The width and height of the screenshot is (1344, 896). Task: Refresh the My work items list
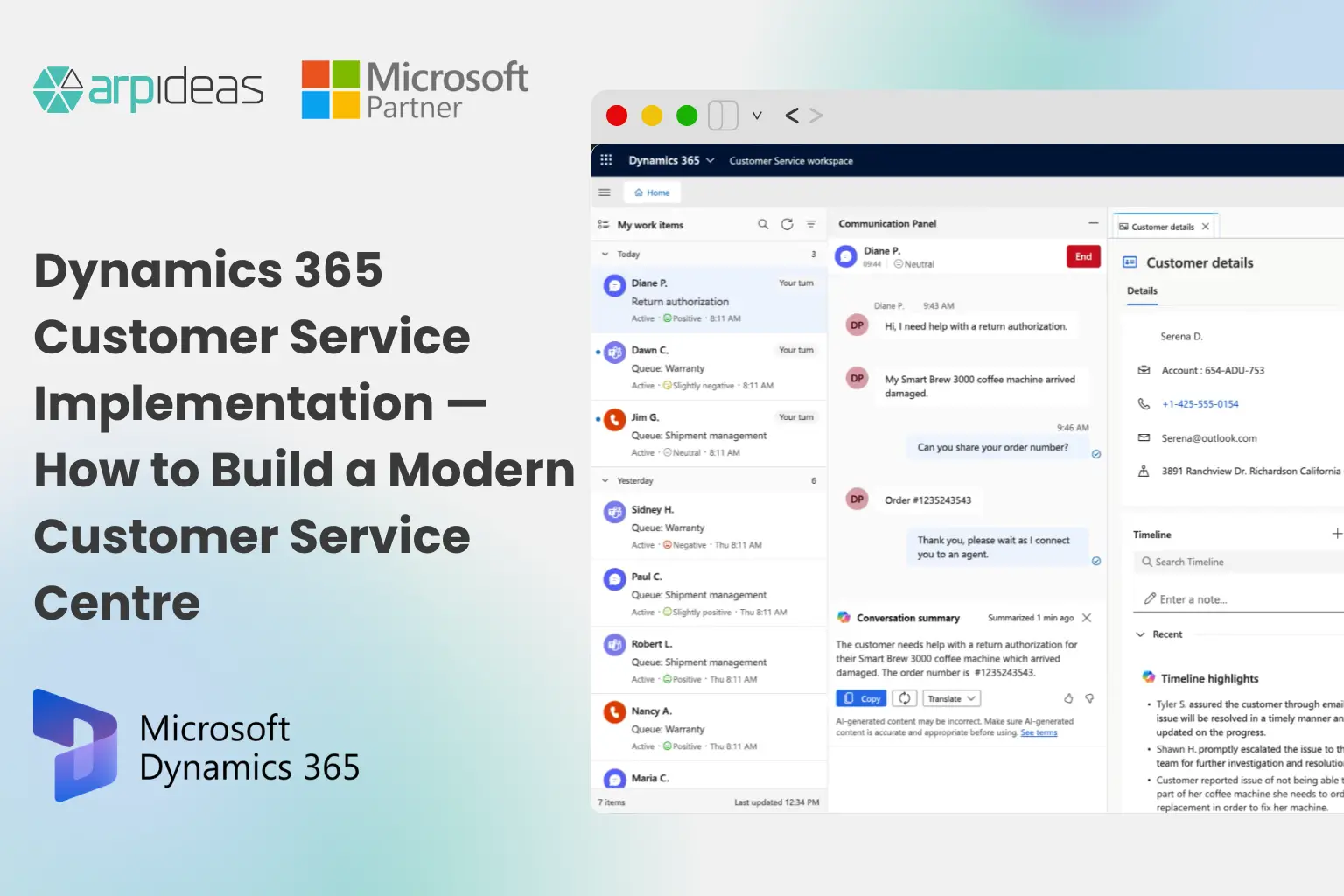[x=787, y=225]
